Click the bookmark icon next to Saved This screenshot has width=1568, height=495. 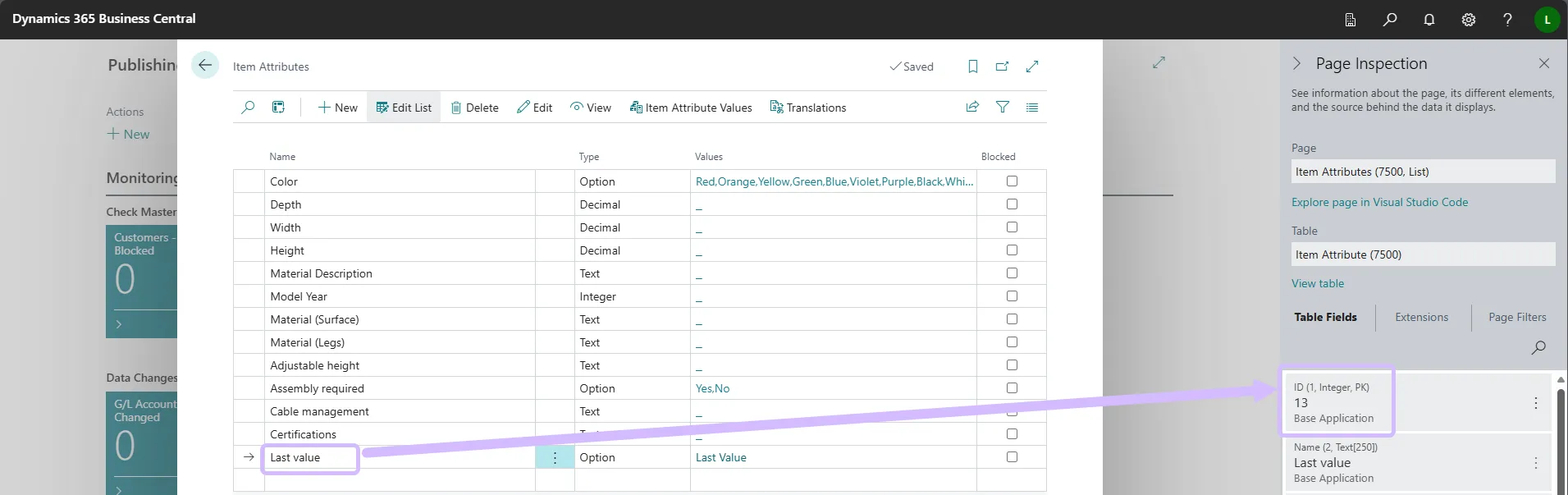click(972, 66)
